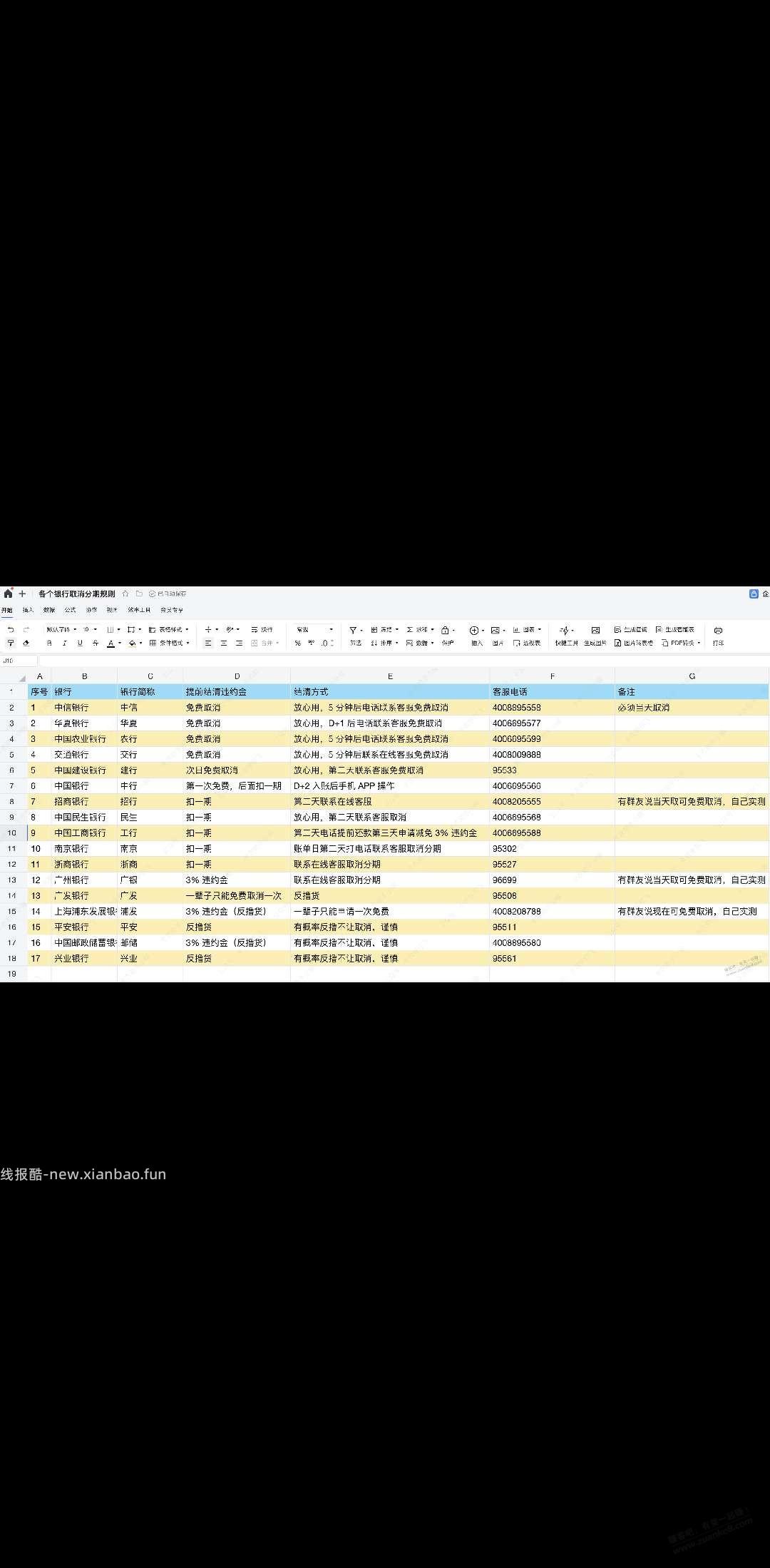Click the cell name box J10
The image size is (770, 1568).
coord(19,661)
